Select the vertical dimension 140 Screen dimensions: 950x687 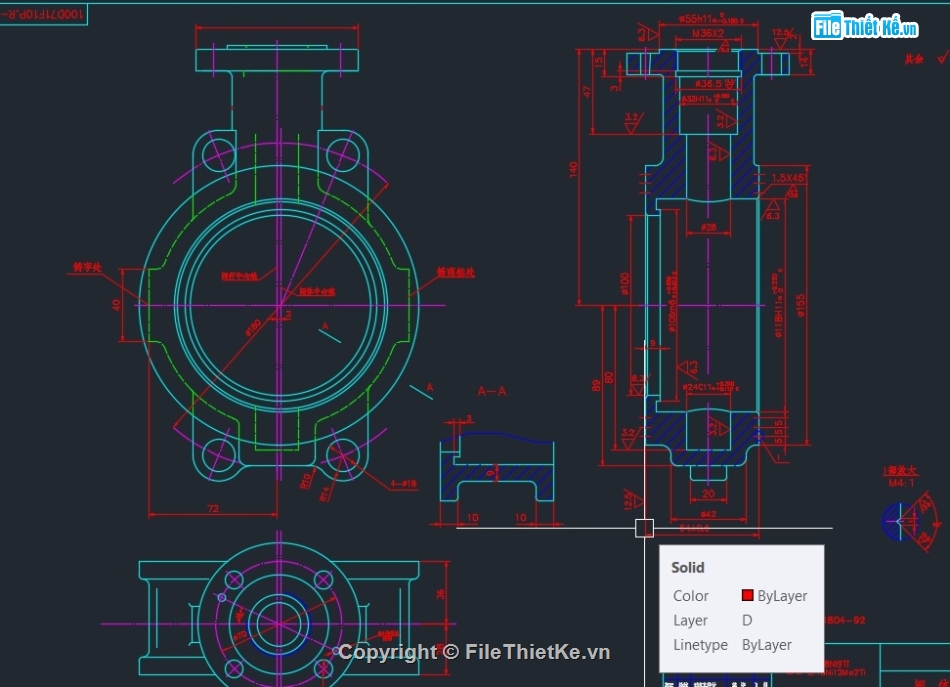coord(573,170)
